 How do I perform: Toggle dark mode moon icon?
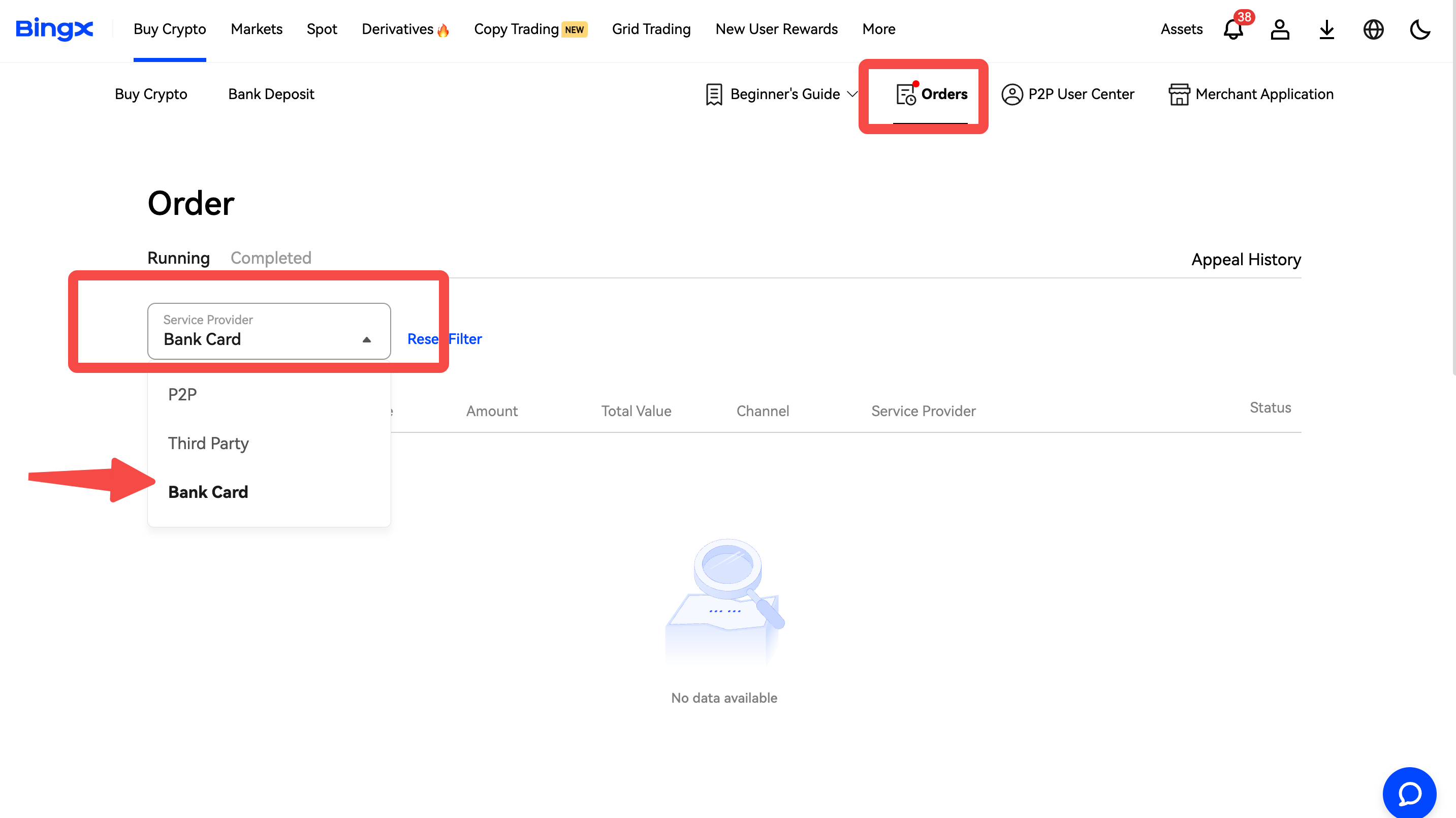pos(1419,29)
